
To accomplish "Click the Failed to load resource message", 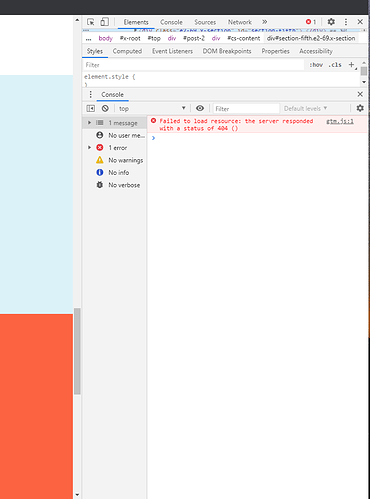I will 236,125.
